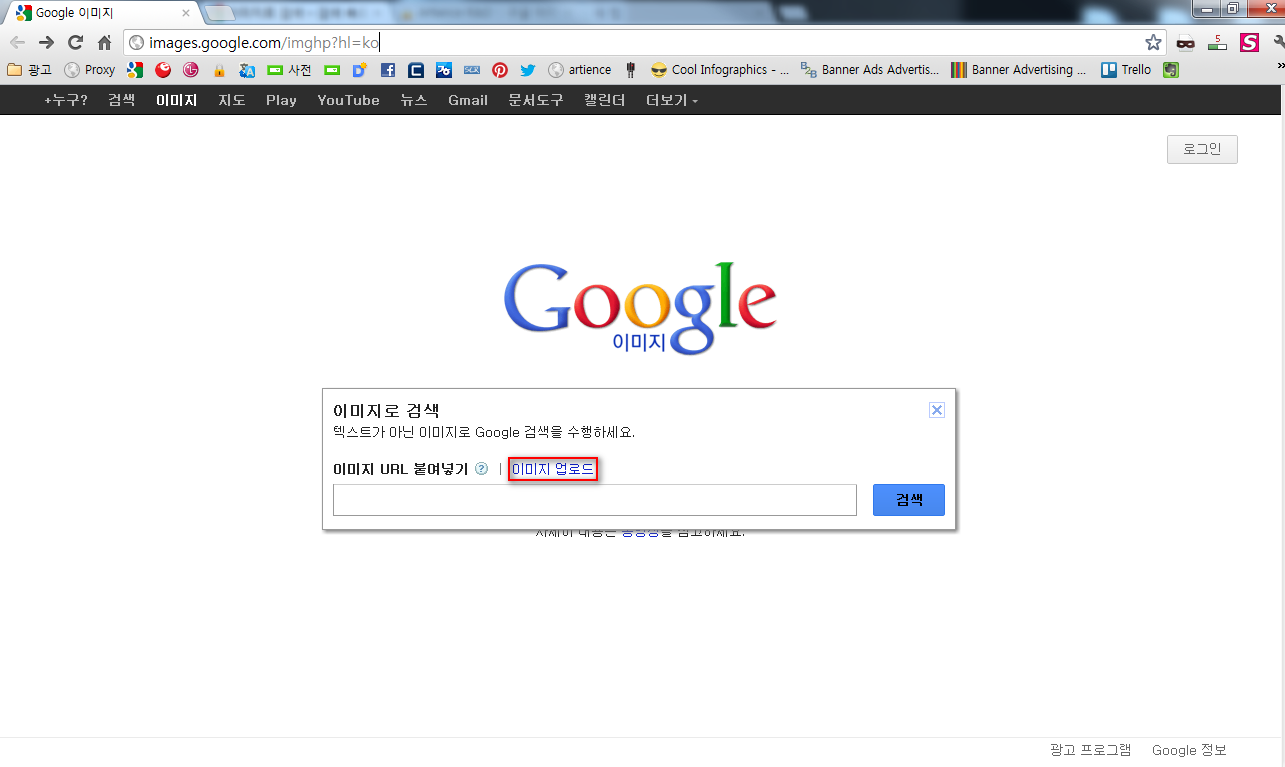Open the extension icon showing number 5
The height and width of the screenshot is (767, 1285).
coord(1217,42)
